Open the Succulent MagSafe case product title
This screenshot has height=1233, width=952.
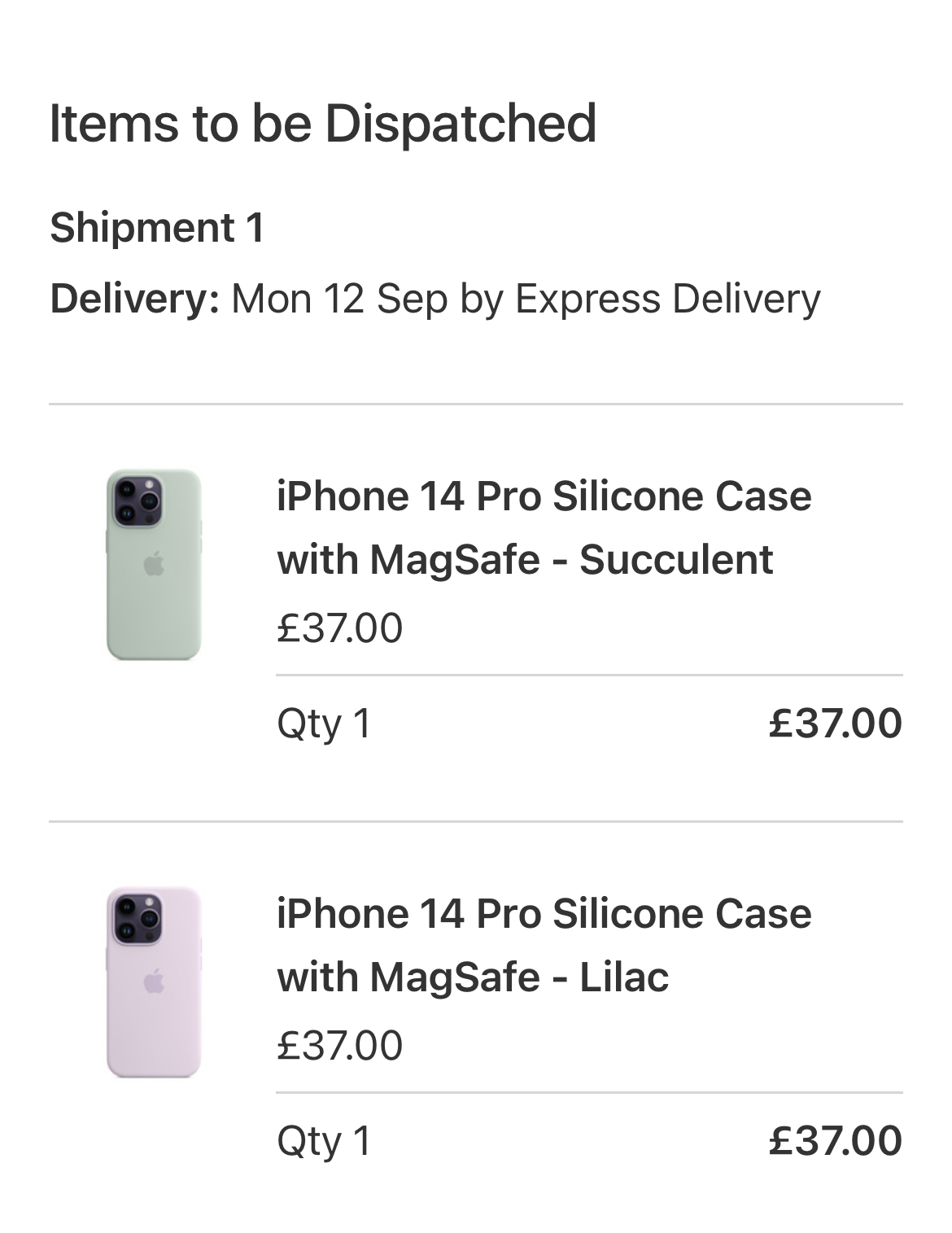tap(544, 527)
